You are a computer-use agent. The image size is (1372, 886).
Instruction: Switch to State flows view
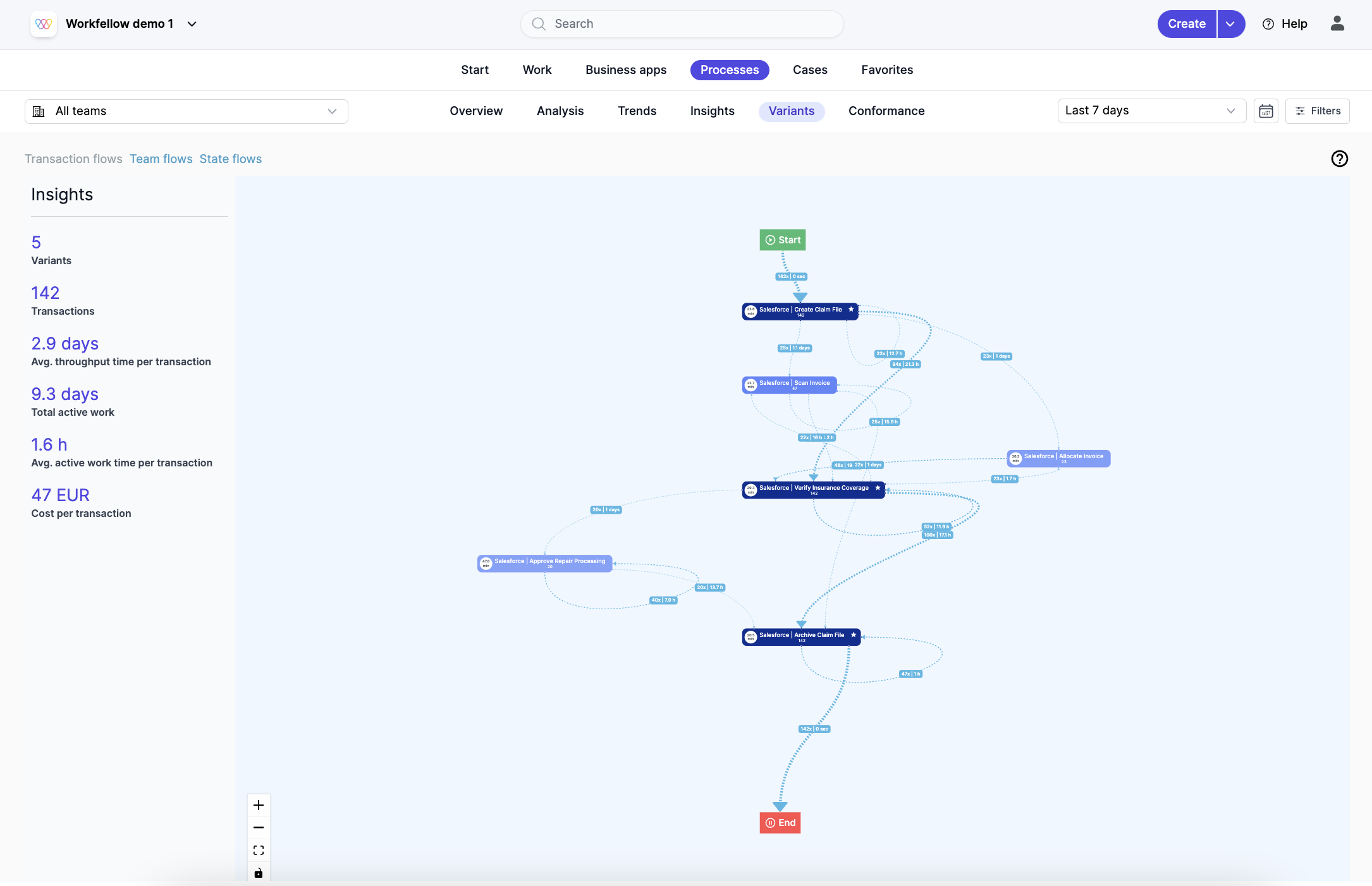click(x=231, y=159)
